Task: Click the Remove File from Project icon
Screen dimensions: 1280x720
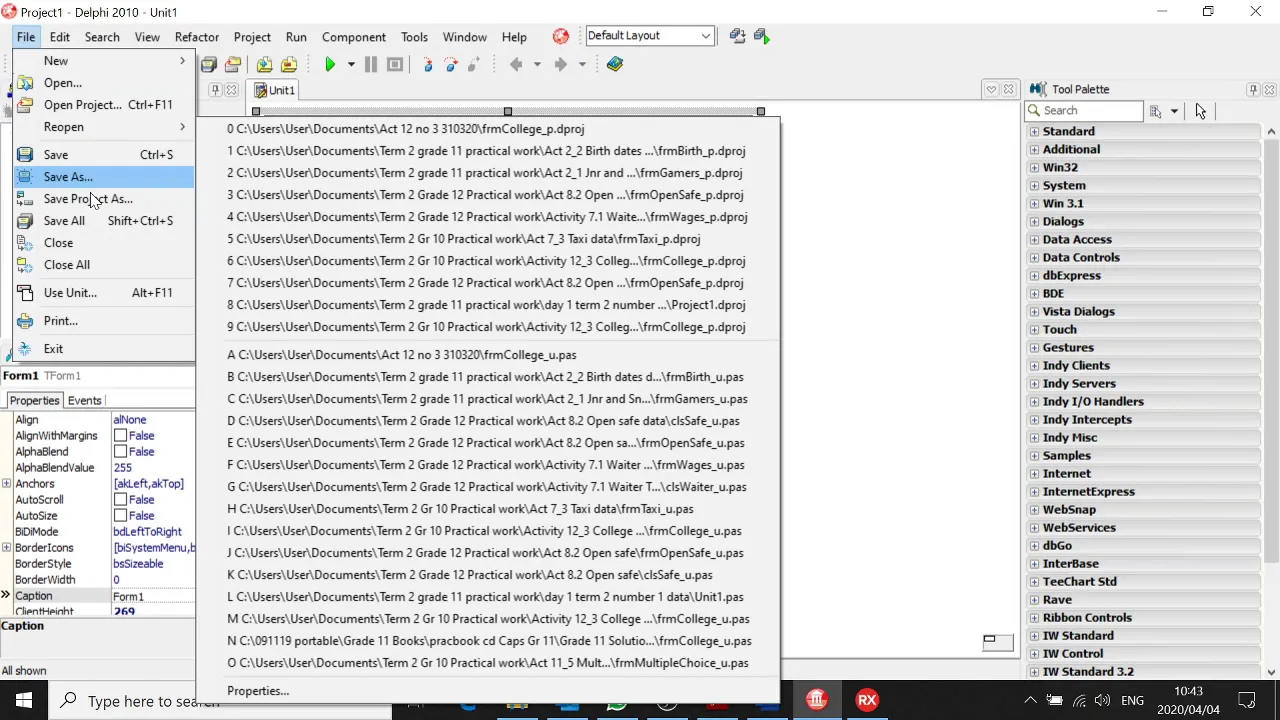Action: coord(289,64)
